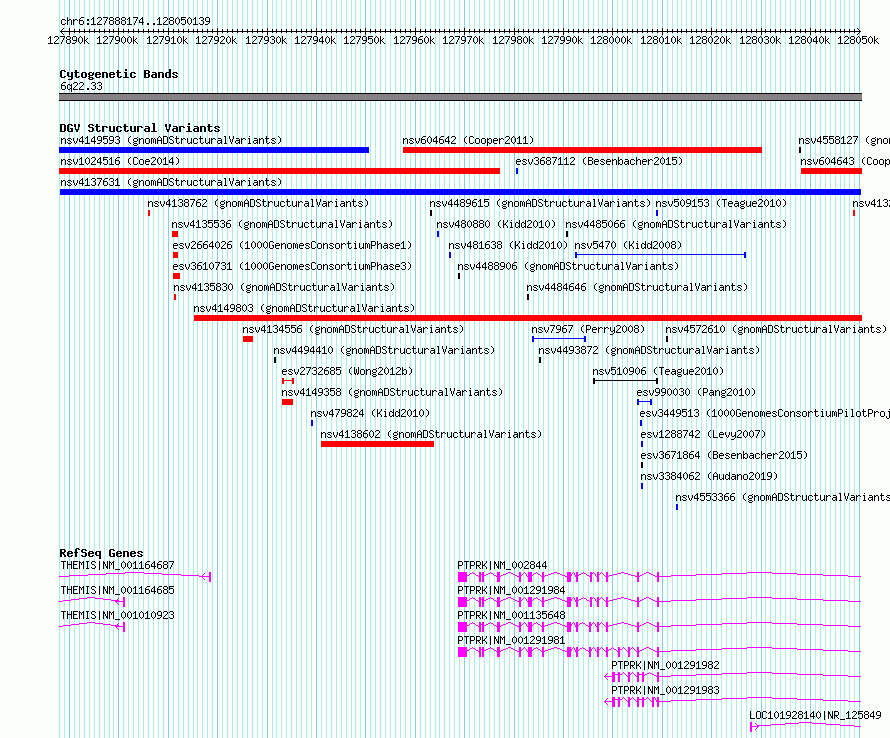Click nsv509153 (Teague2010) label

coord(721,203)
